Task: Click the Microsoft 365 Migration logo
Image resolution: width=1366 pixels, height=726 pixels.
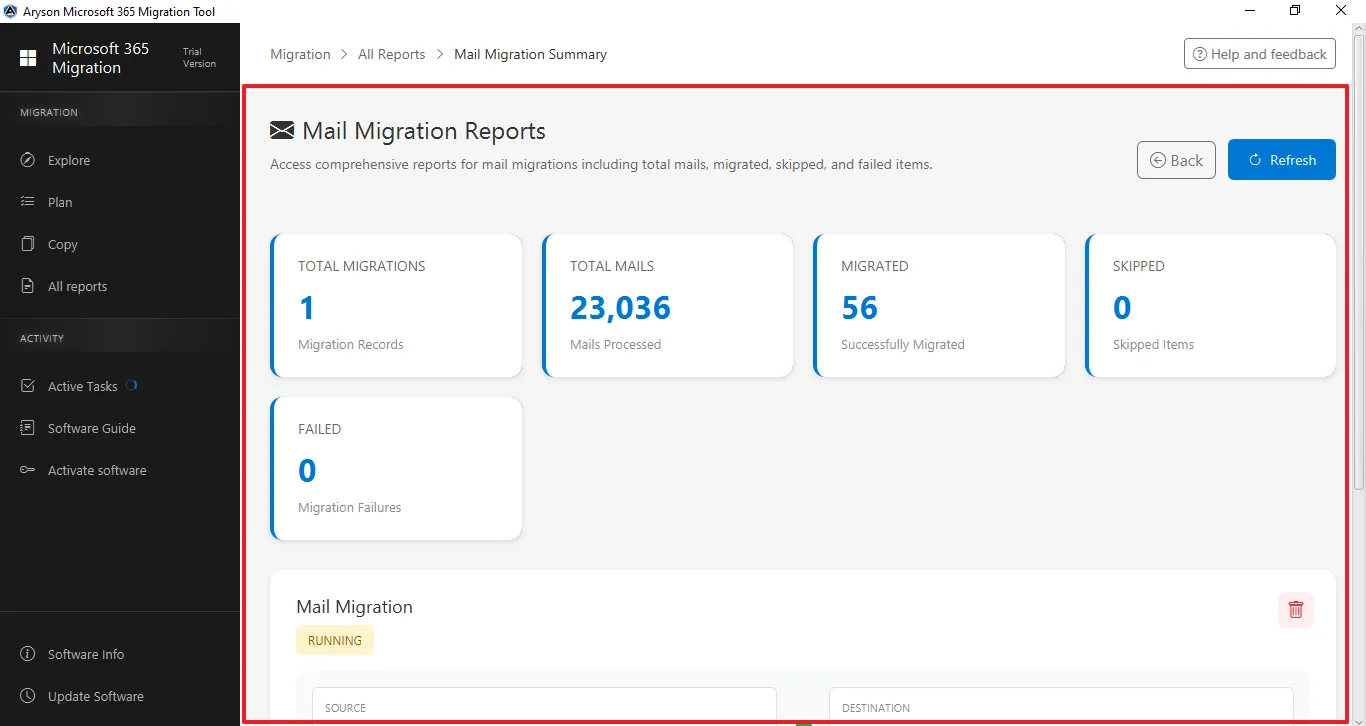Action: tap(28, 58)
